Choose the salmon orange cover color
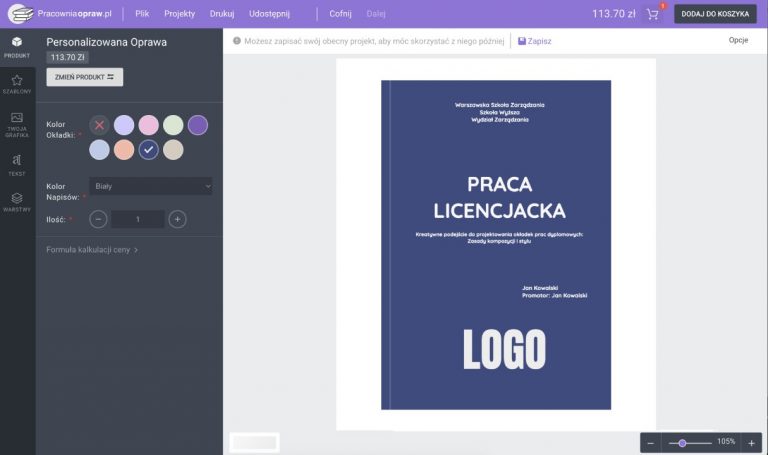The image size is (768, 455). [x=124, y=150]
